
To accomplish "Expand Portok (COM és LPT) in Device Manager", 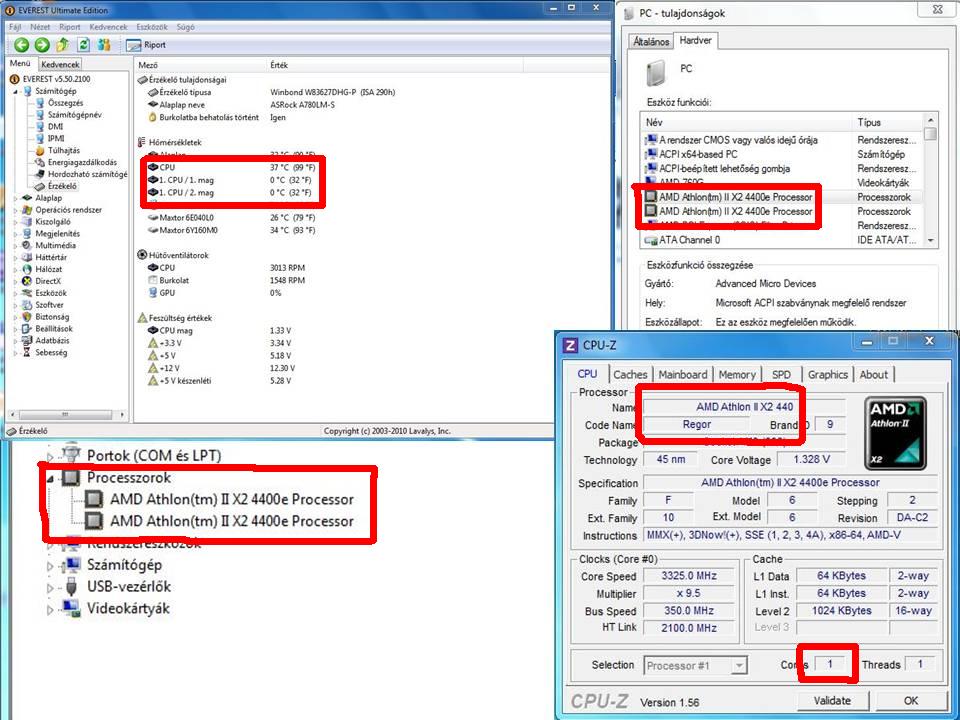I will (51, 457).
